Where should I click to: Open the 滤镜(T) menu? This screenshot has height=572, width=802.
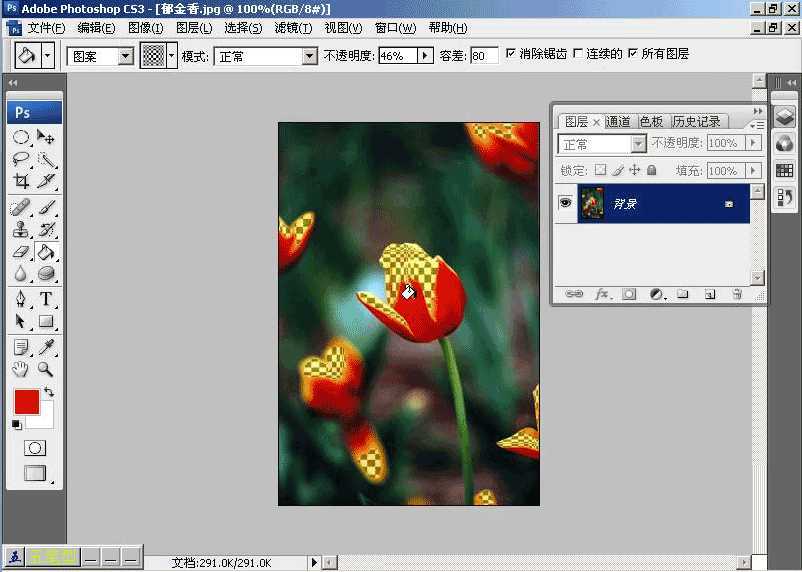click(292, 28)
